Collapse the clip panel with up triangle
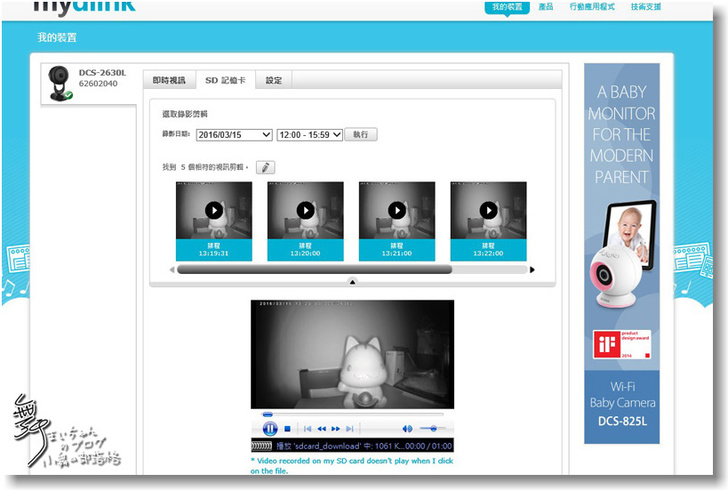728x490 pixels. coord(352,281)
